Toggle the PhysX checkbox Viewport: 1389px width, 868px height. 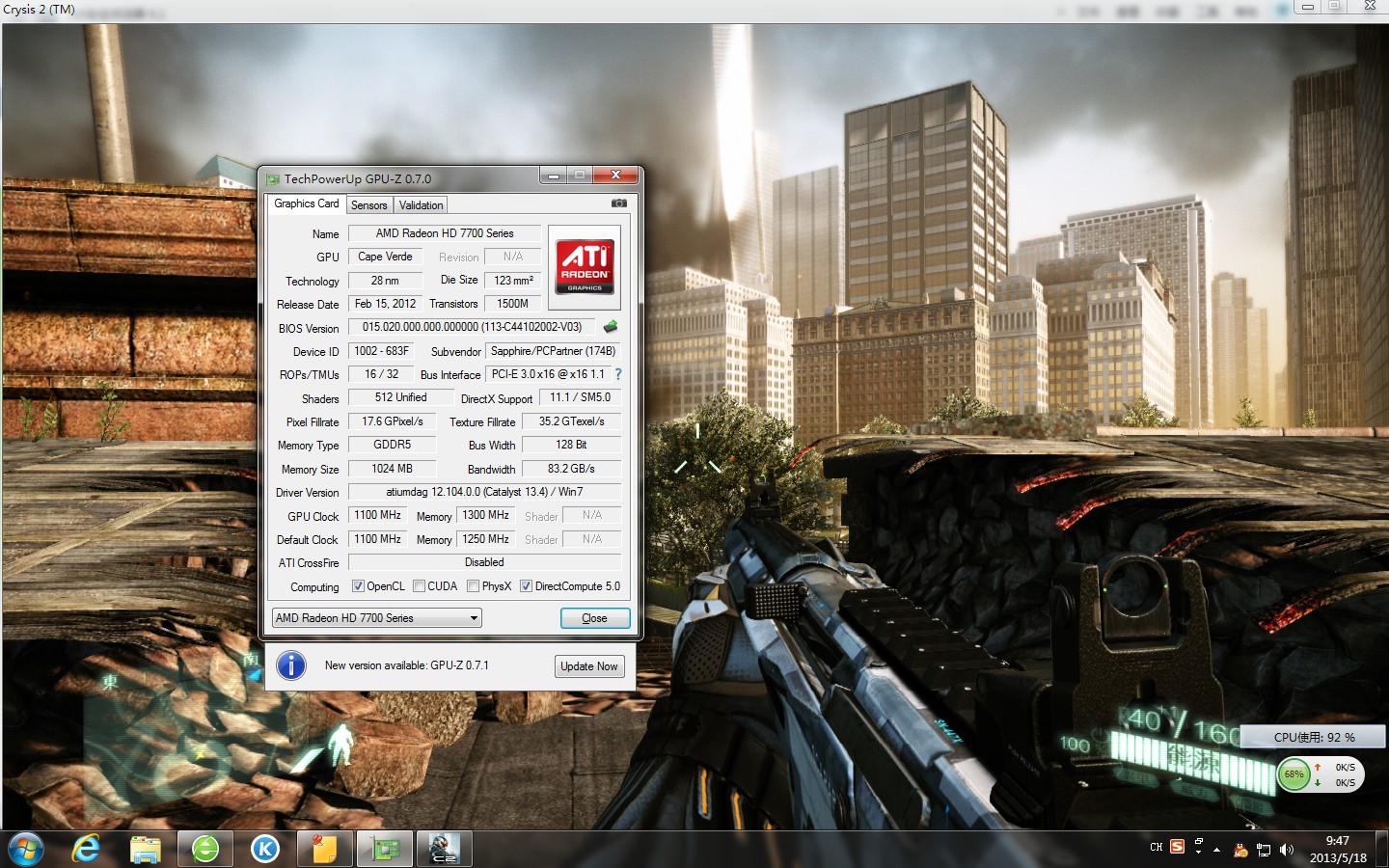(x=473, y=586)
